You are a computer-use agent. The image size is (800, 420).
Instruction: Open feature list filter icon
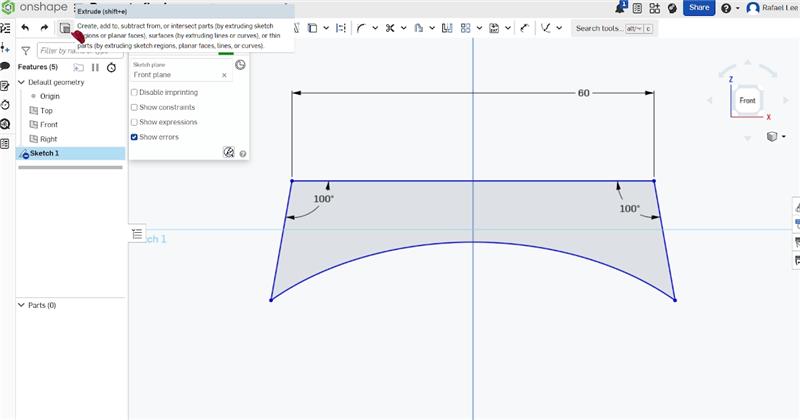coord(26,51)
